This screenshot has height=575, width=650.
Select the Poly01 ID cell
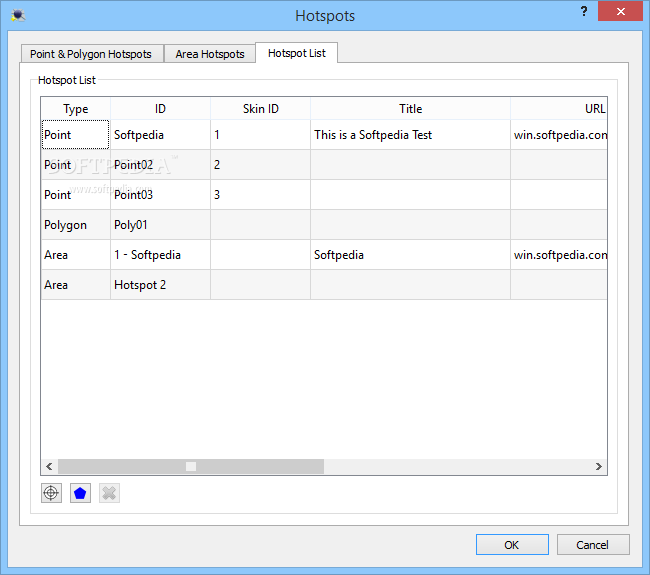160,225
